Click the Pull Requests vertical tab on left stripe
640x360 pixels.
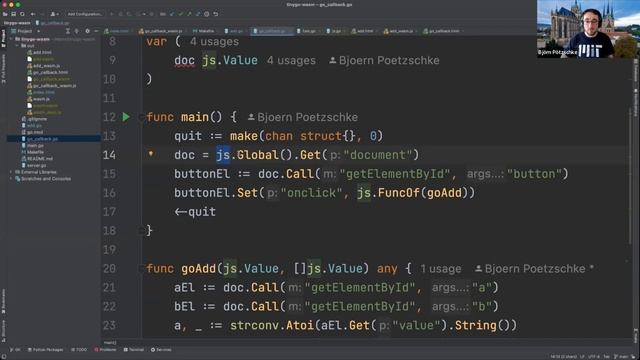coord(3,69)
